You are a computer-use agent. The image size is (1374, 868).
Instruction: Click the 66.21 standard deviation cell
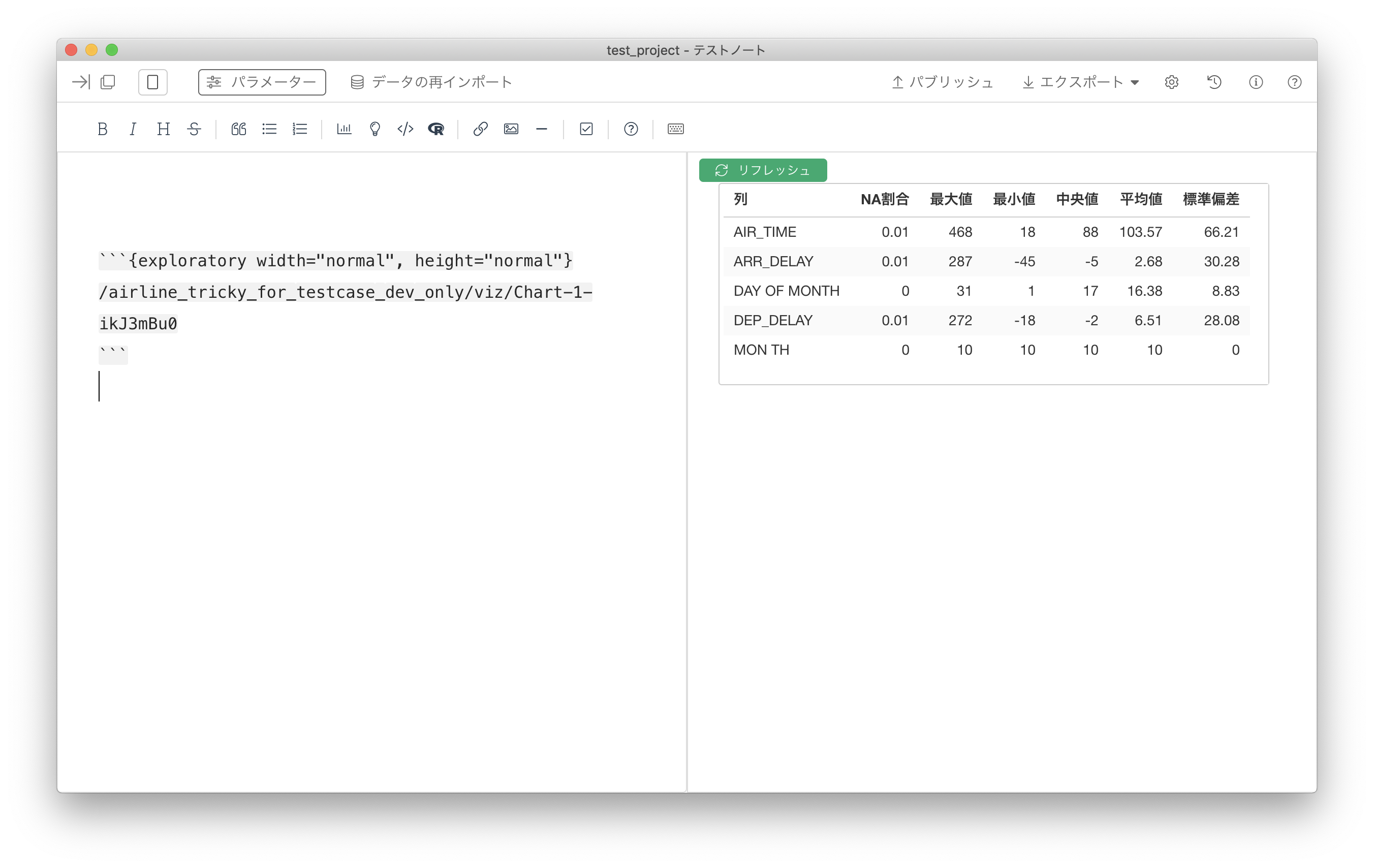click(1221, 232)
